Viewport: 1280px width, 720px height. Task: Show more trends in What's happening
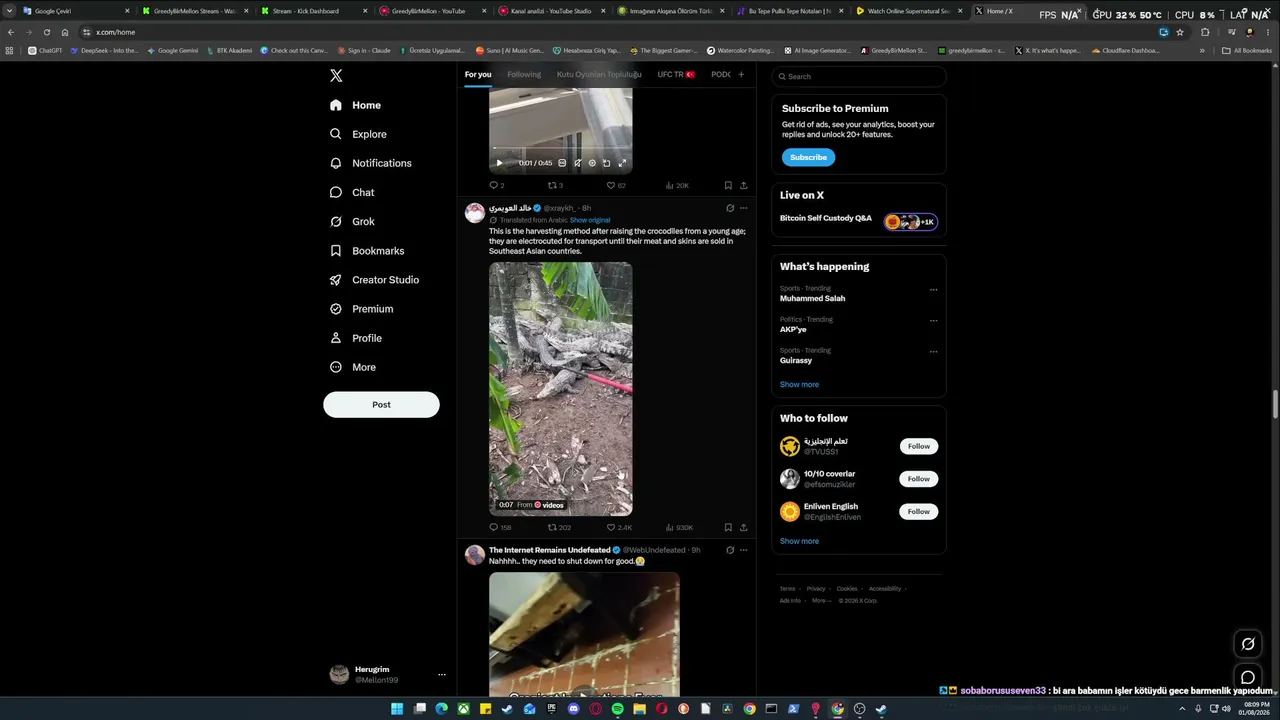tap(799, 384)
